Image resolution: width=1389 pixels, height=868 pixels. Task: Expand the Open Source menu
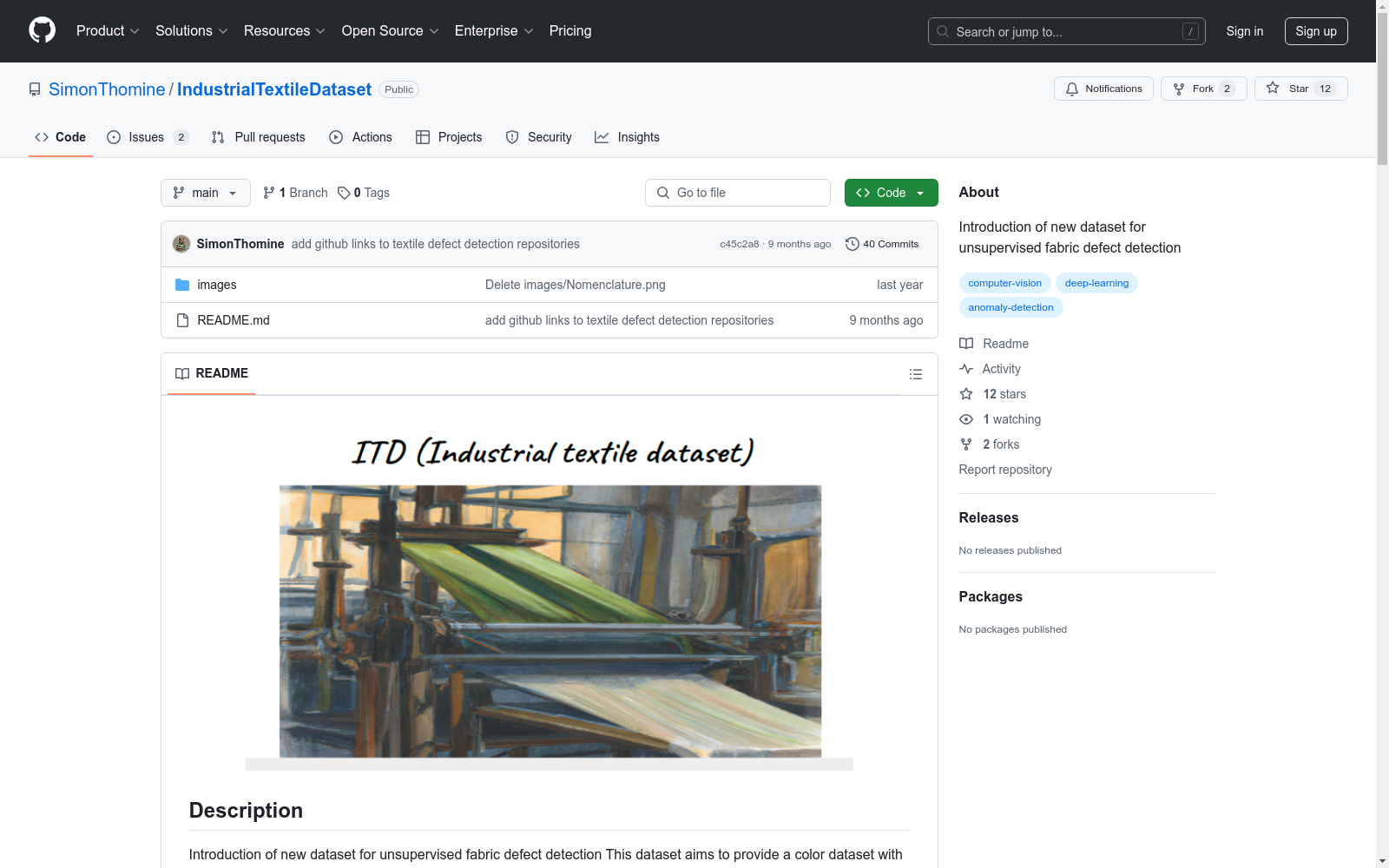pyautogui.click(x=391, y=31)
